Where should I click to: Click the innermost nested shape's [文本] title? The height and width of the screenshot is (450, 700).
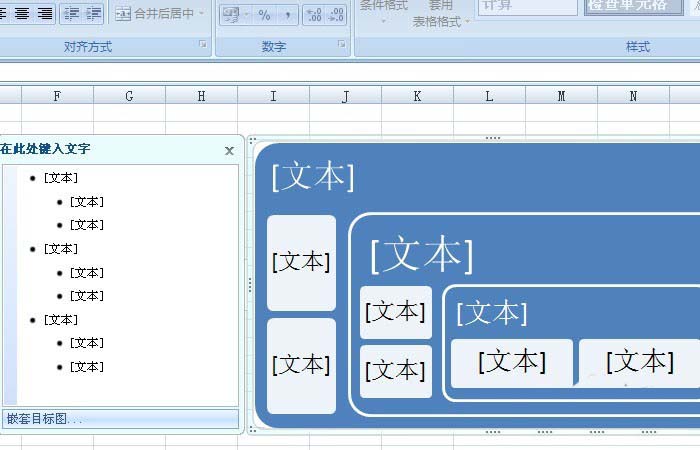(492, 313)
